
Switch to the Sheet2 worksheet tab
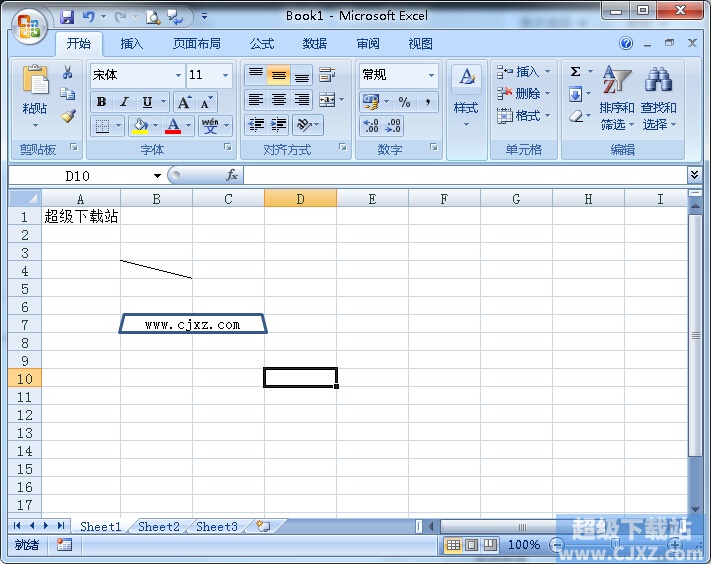[x=159, y=526]
